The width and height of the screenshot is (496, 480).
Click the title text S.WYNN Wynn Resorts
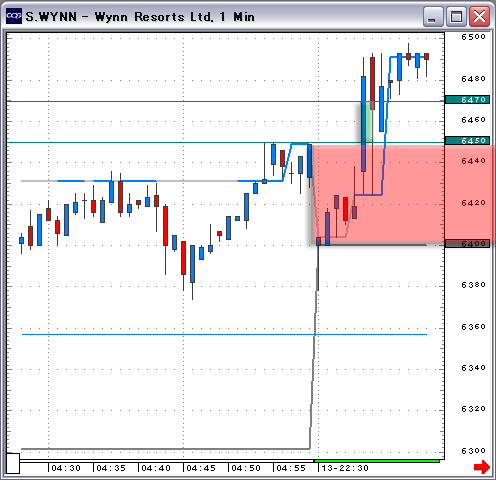(140, 17)
